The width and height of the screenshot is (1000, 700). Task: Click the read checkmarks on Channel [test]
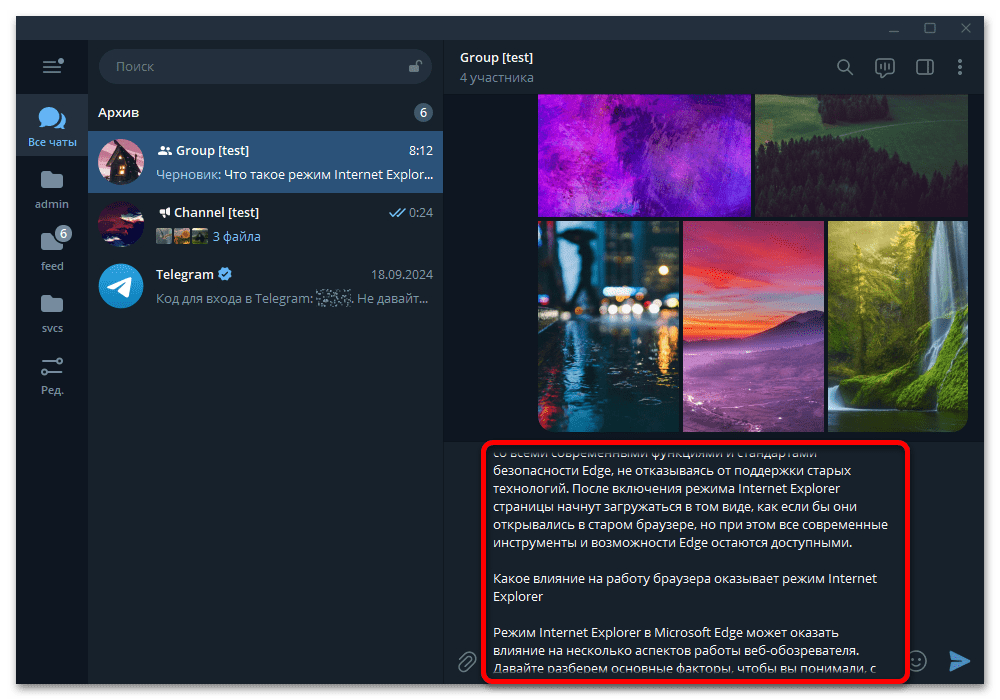click(x=397, y=212)
